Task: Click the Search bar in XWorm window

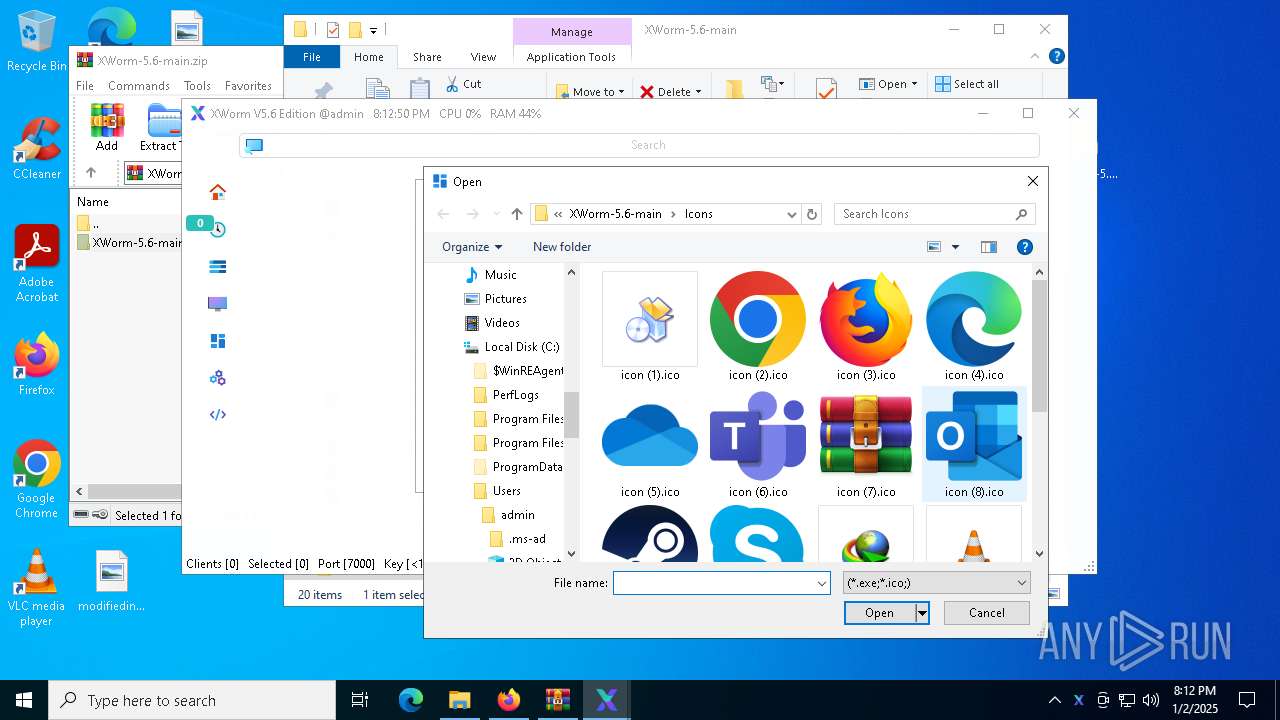Action: click(640, 145)
